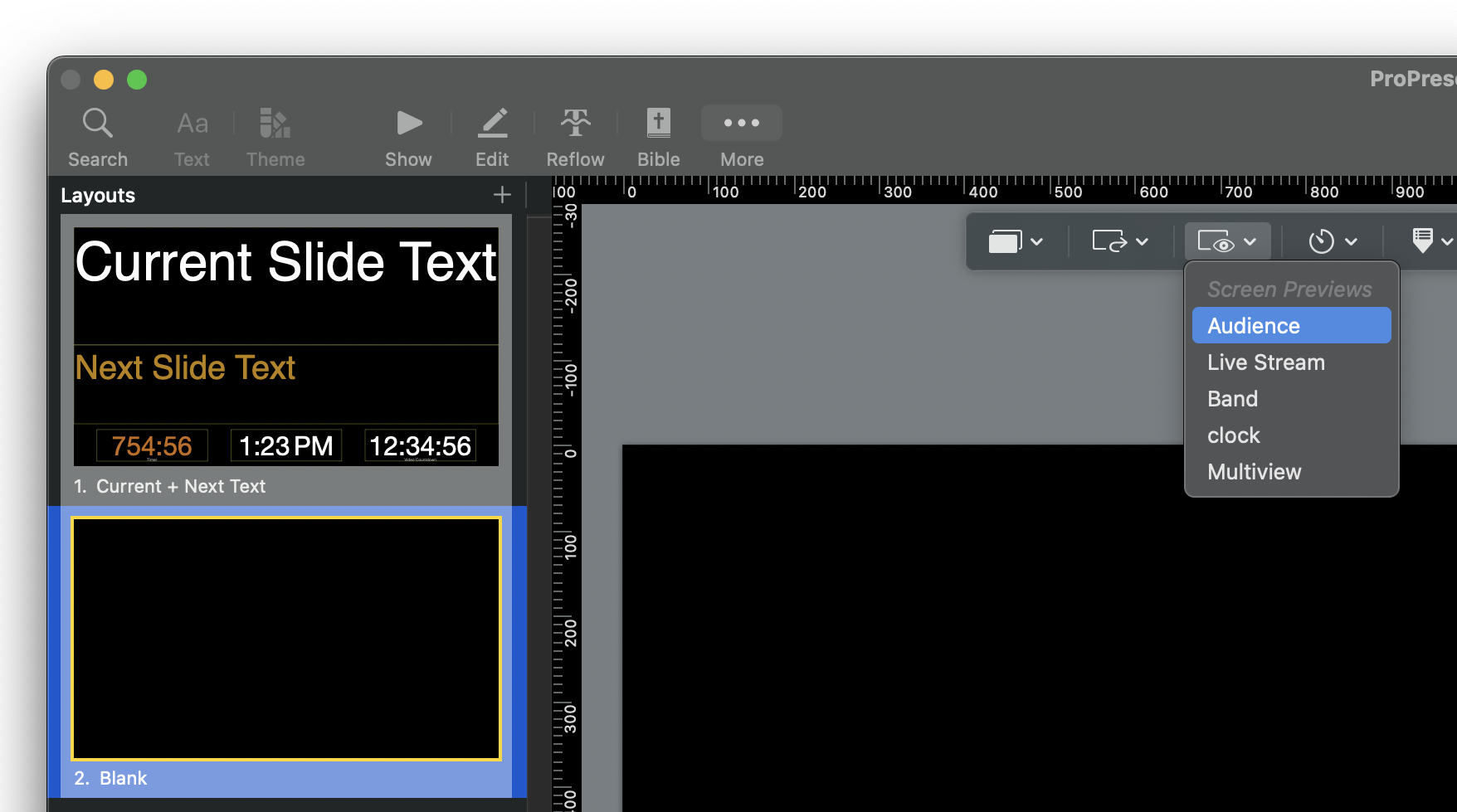The image size is (1457, 812).
Task: Click the Reflow toolbar icon
Action: (575, 124)
